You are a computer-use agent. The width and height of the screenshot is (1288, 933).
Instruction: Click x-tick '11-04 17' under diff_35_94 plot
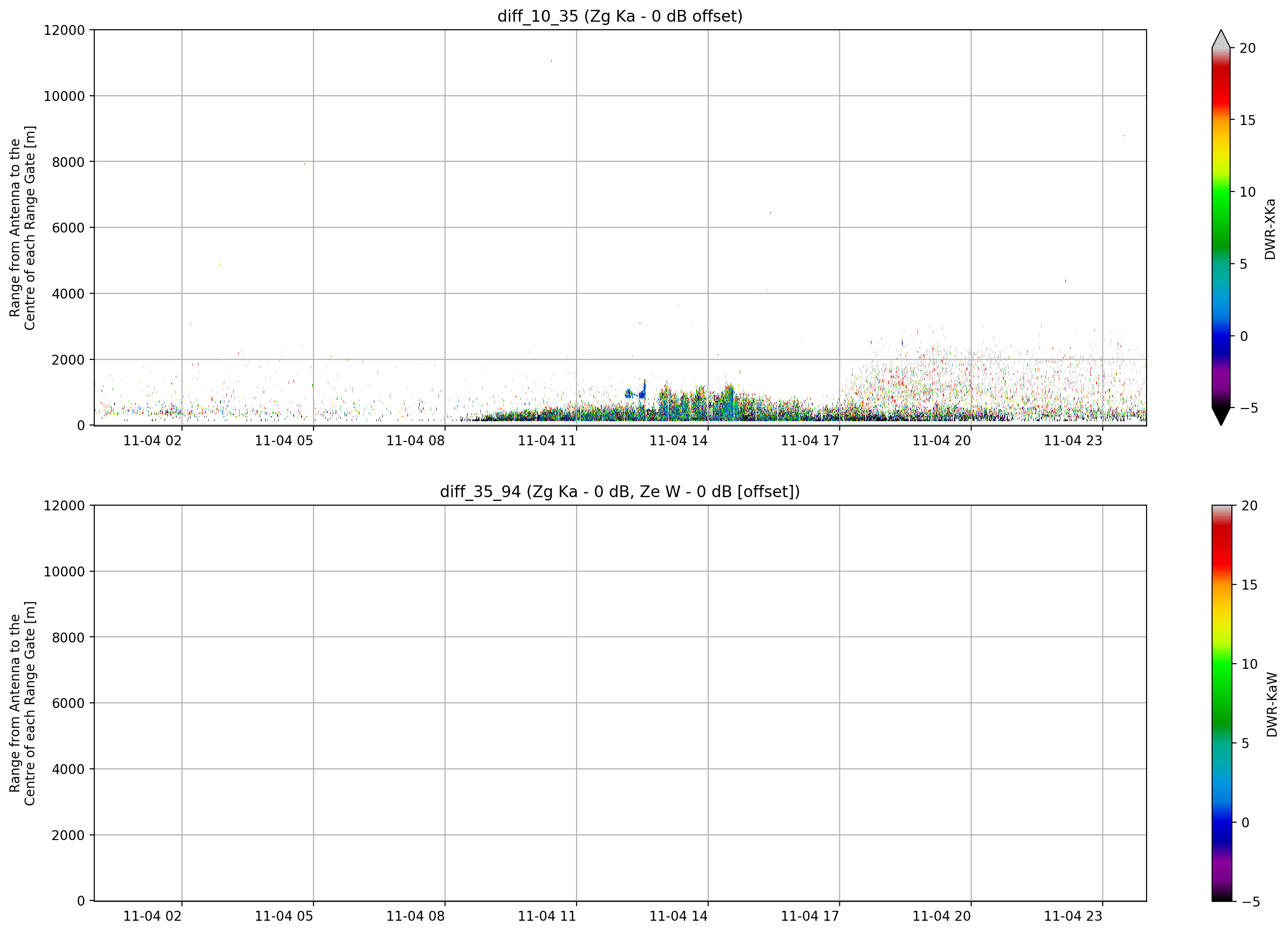pos(810,916)
